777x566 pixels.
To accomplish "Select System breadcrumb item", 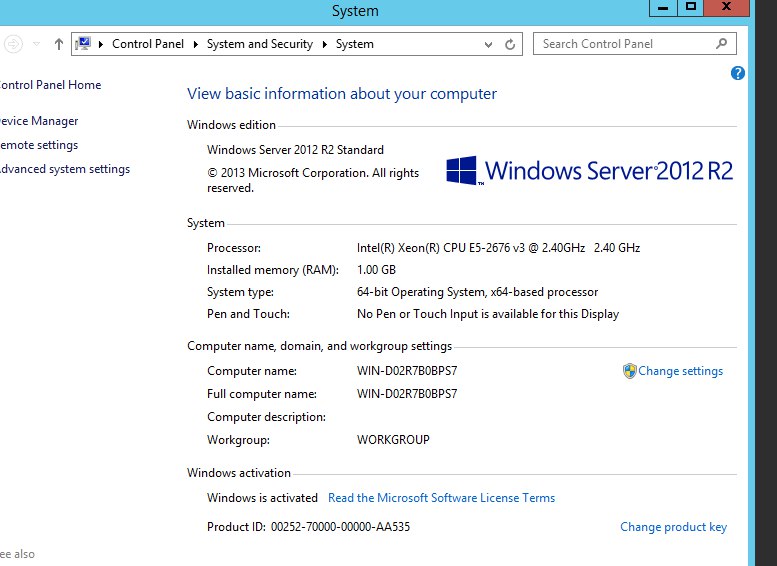I will click(355, 44).
